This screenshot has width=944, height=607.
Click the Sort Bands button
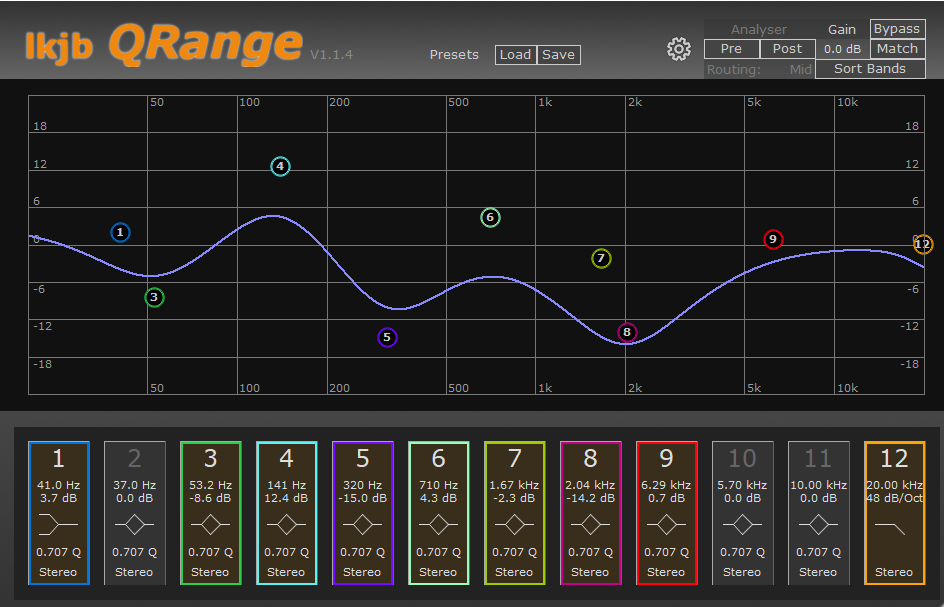(x=870, y=69)
